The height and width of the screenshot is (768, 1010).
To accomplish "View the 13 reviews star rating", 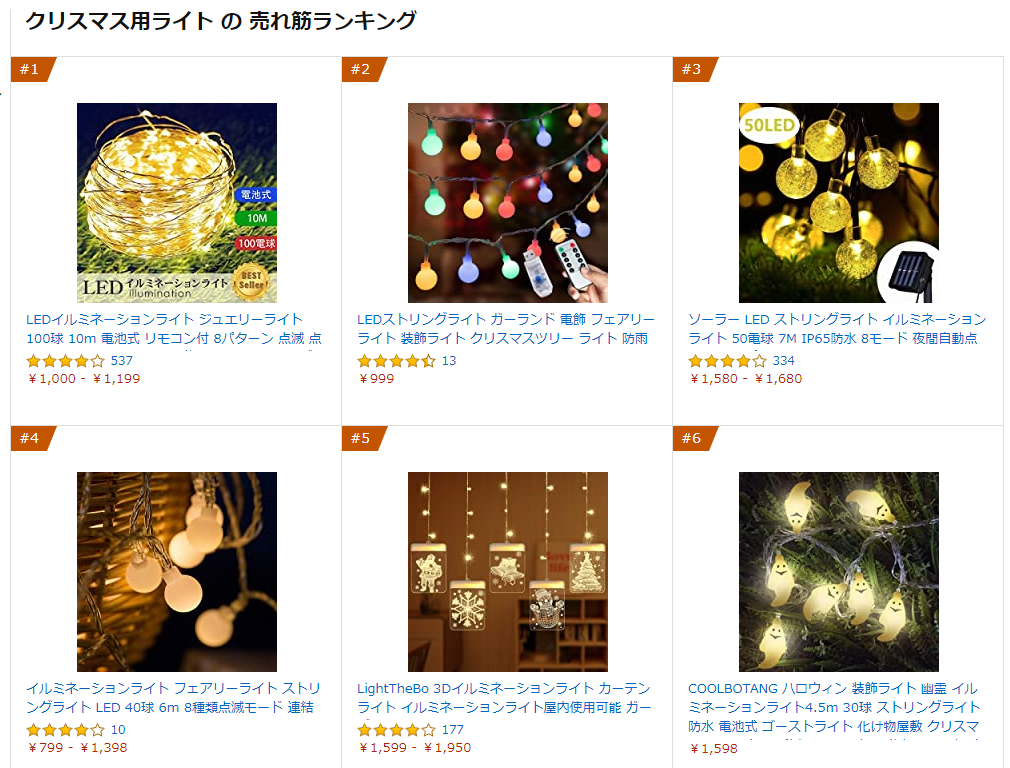I will pos(396,361).
